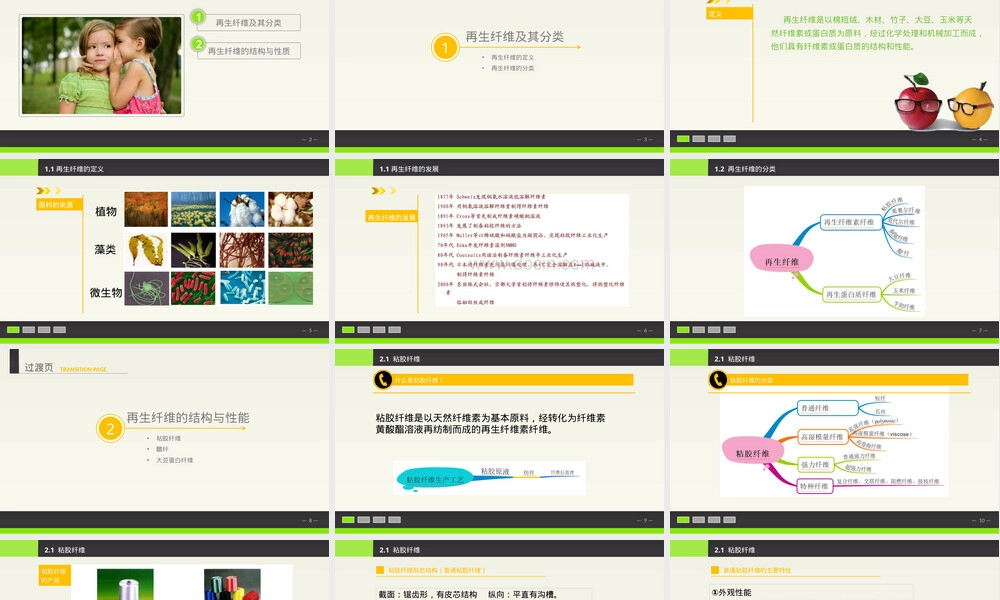Image resolution: width=1000 pixels, height=600 pixels.
Task: Click the 再生纤维素纤维 mind map branch
Action: [x=850, y=223]
